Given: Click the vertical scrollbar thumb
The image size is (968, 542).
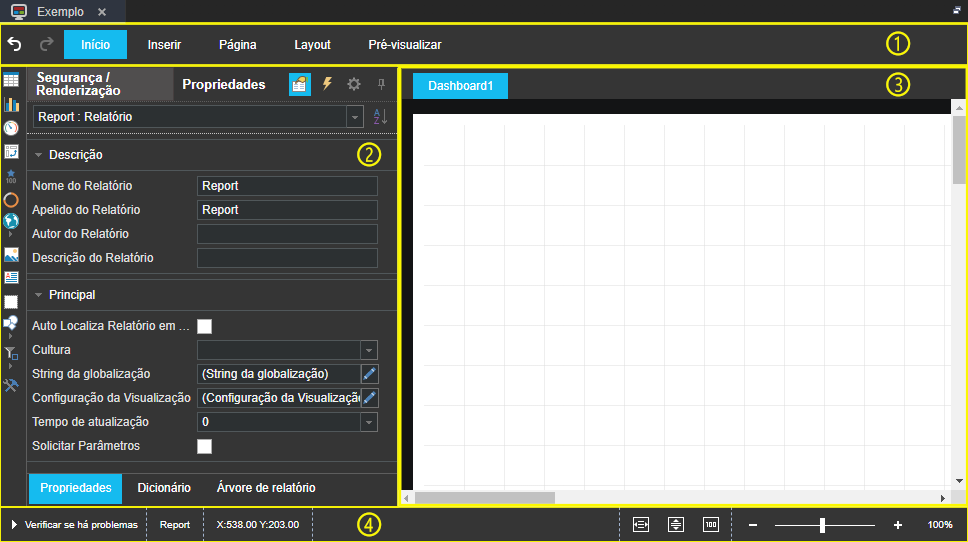Looking at the screenshot, I should pyautogui.click(x=959, y=150).
